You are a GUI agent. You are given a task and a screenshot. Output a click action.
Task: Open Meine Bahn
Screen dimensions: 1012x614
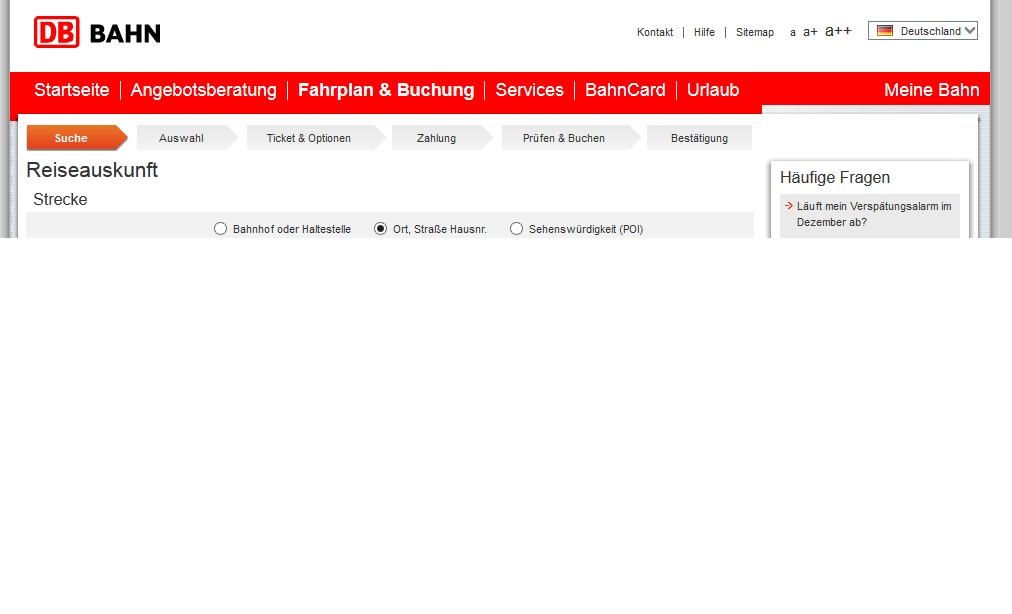[931, 90]
